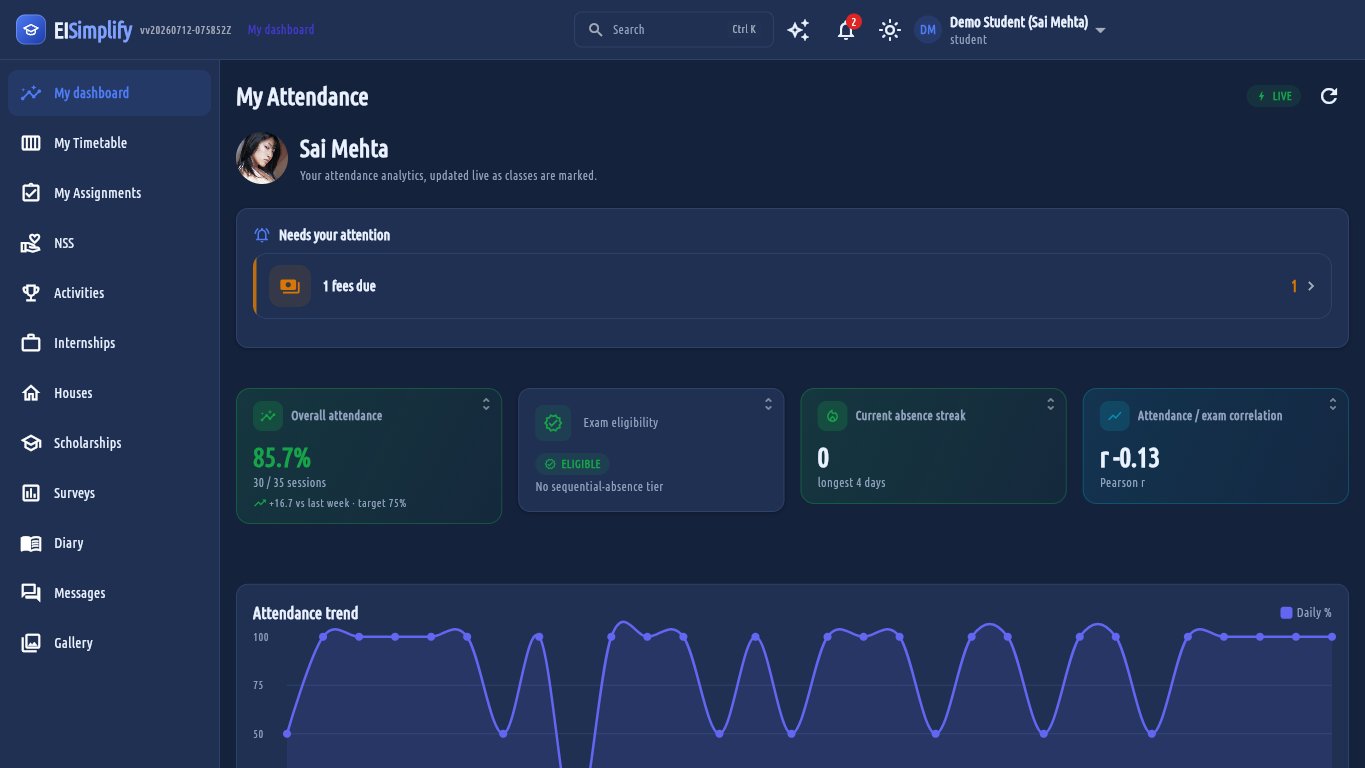Image resolution: width=1365 pixels, height=768 pixels.
Task: Click the DM user avatar badge
Action: 928,30
